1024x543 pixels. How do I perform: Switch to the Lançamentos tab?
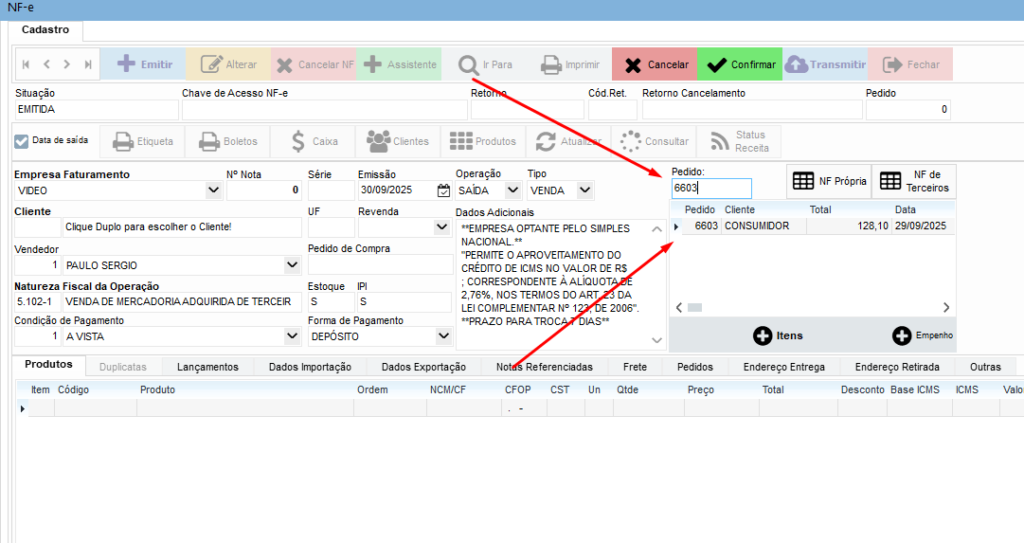[x=207, y=367]
